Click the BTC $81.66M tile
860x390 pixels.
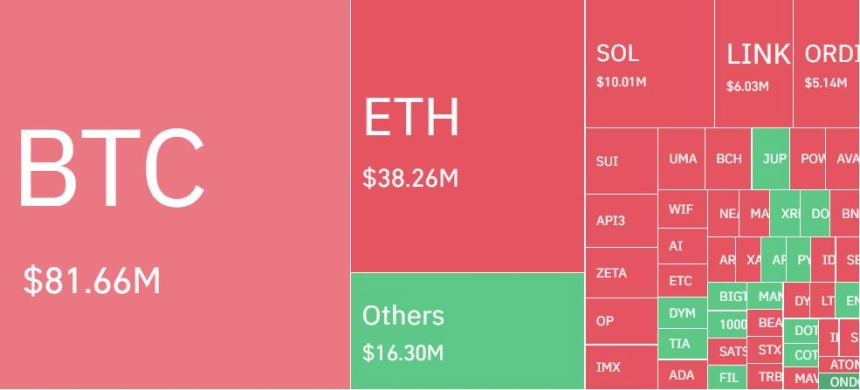click(175, 194)
